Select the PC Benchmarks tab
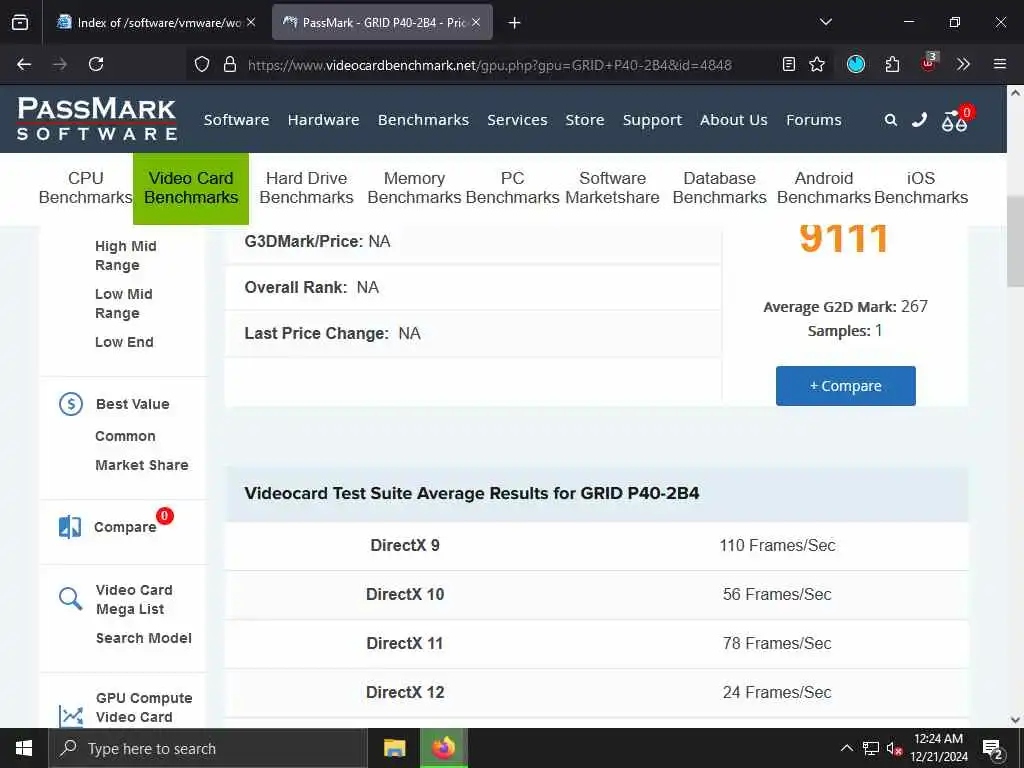Screen dimensions: 1024x768 (513, 188)
